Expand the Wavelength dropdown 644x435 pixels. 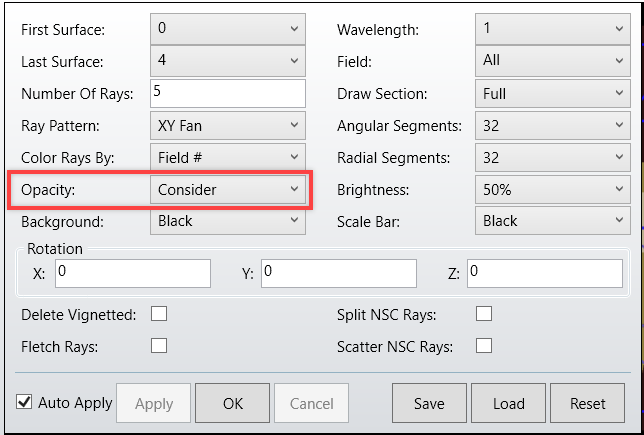click(552, 29)
